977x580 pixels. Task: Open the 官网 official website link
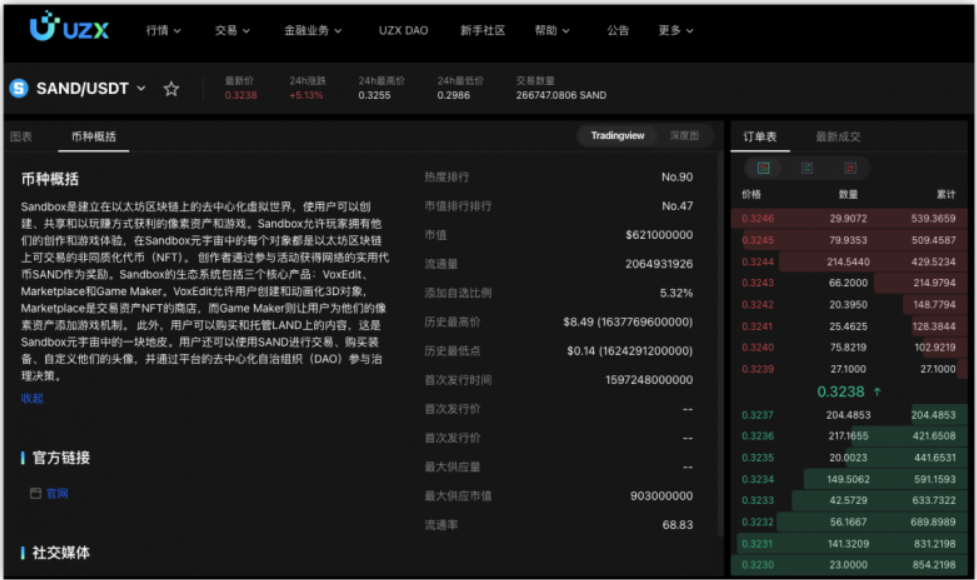tap(57, 493)
